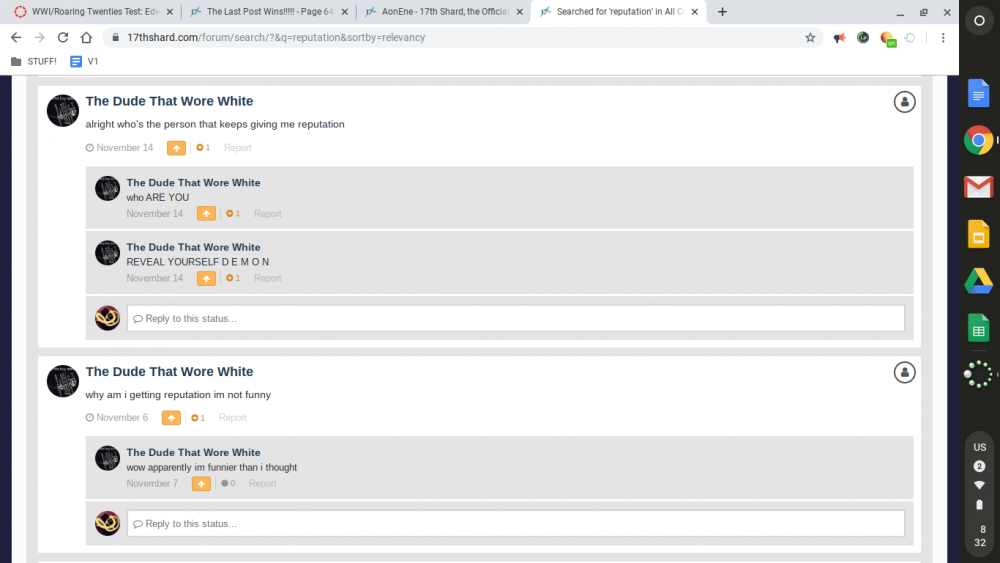Report 'wow apparently im funnier' reply
The image size is (1000, 563).
point(262,484)
